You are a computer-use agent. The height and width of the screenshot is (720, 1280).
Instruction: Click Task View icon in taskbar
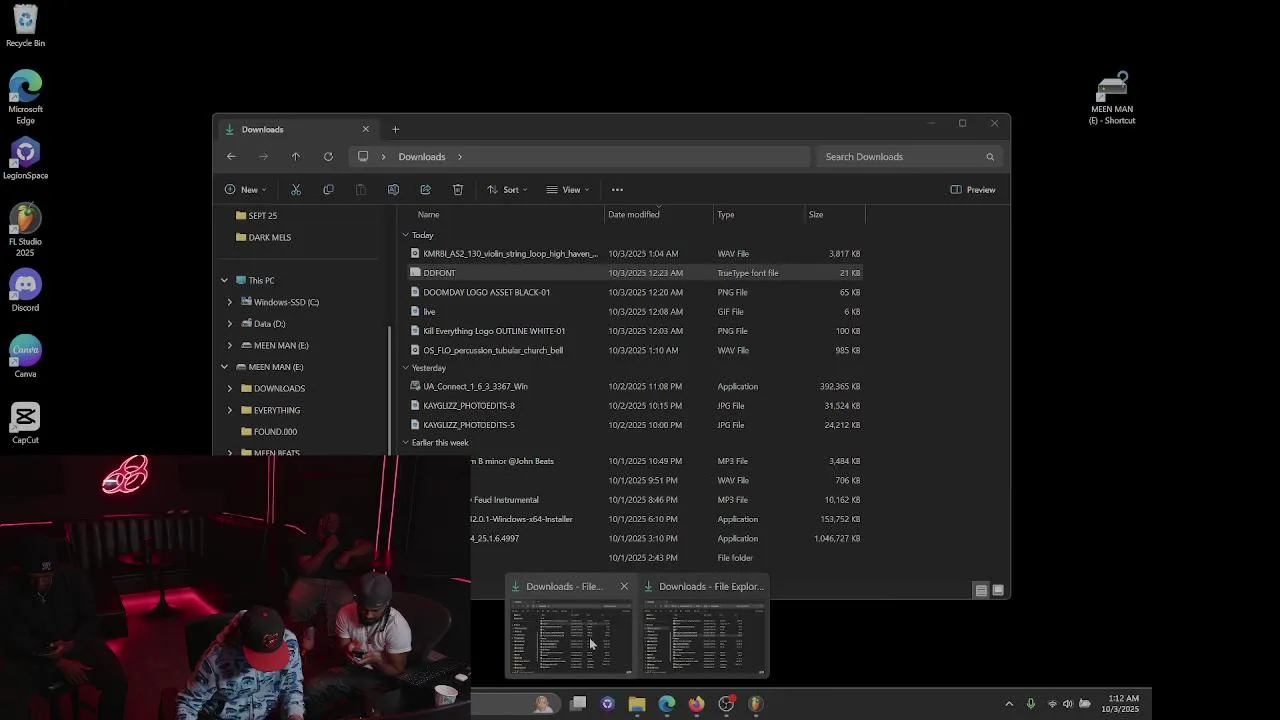point(578,704)
